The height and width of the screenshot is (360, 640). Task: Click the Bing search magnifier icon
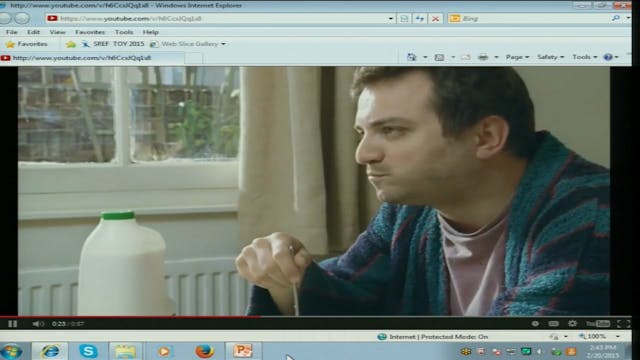(616, 18)
